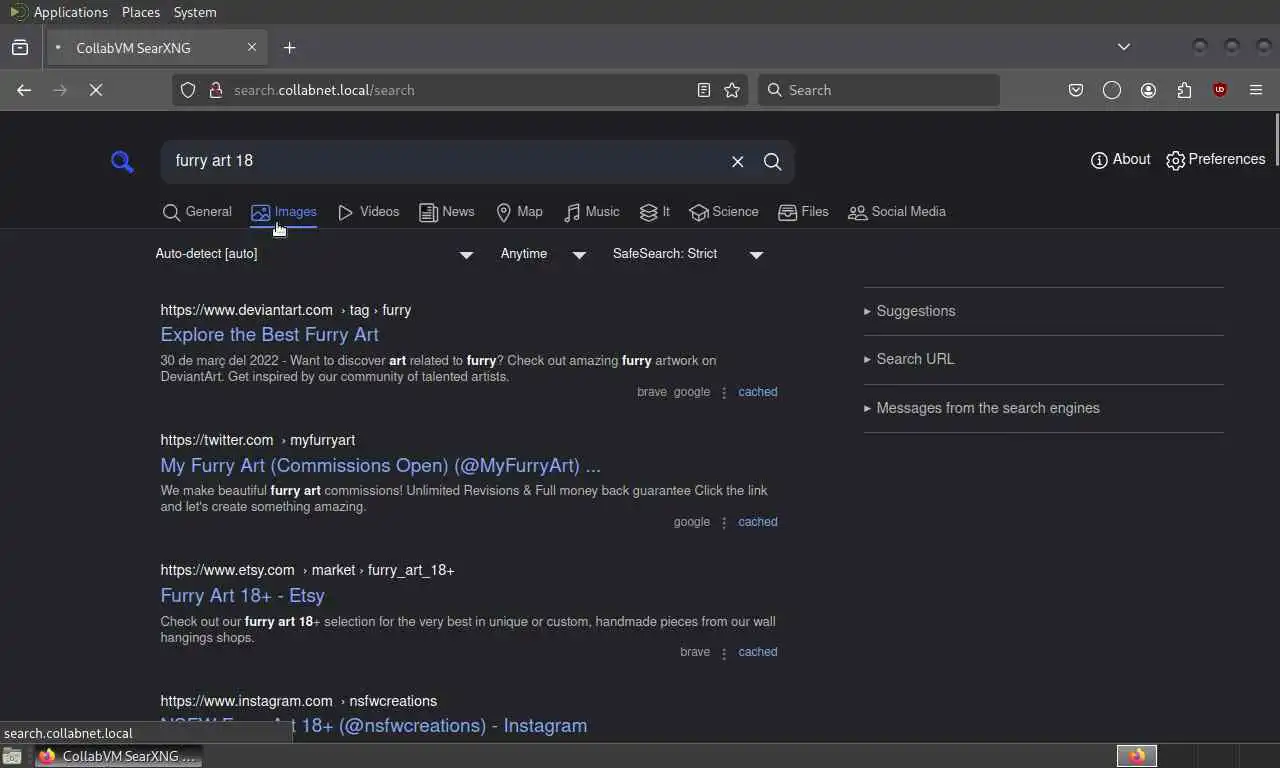Open the options menu for the Etsy result
Viewport: 1280px width, 768px height.
[x=724, y=652]
